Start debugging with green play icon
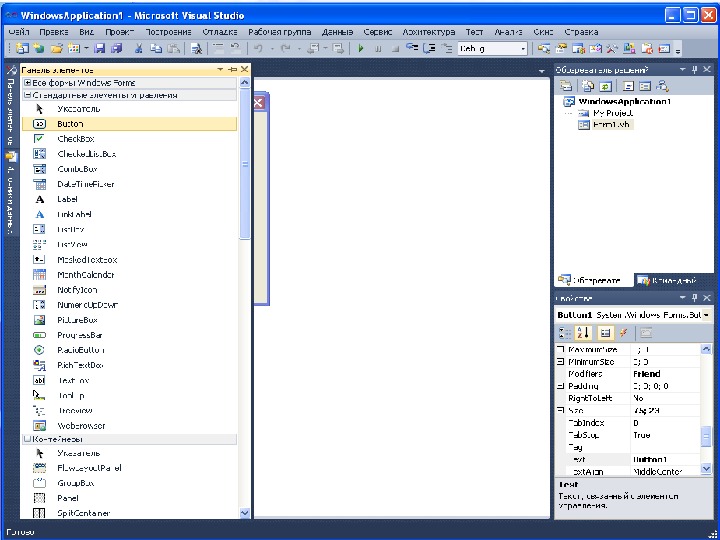The image size is (720, 540). point(361,48)
